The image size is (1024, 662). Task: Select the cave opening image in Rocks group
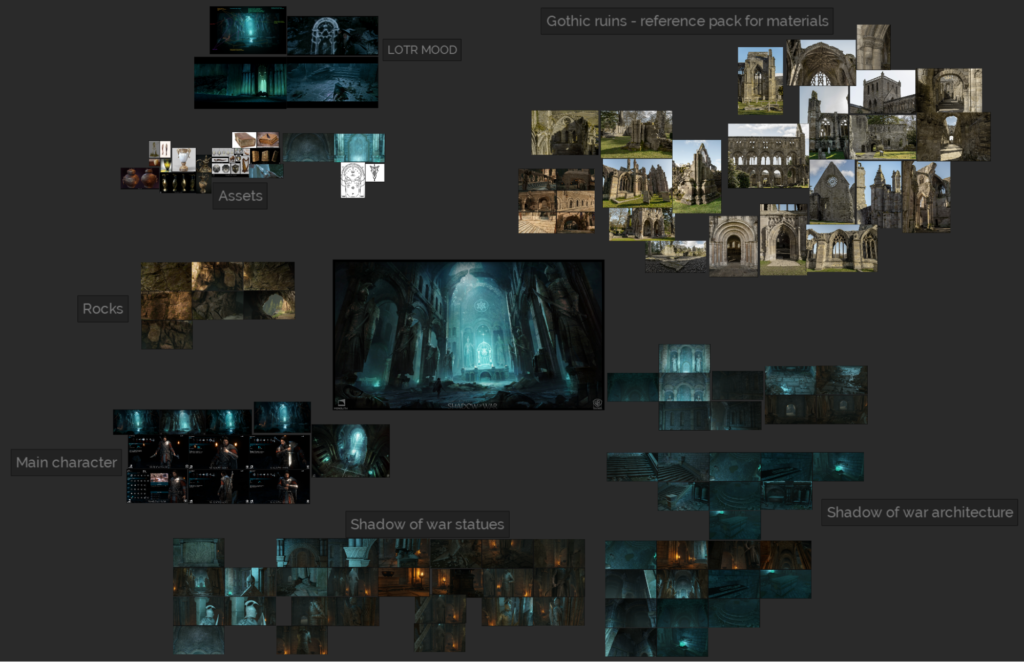click(269, 305)
